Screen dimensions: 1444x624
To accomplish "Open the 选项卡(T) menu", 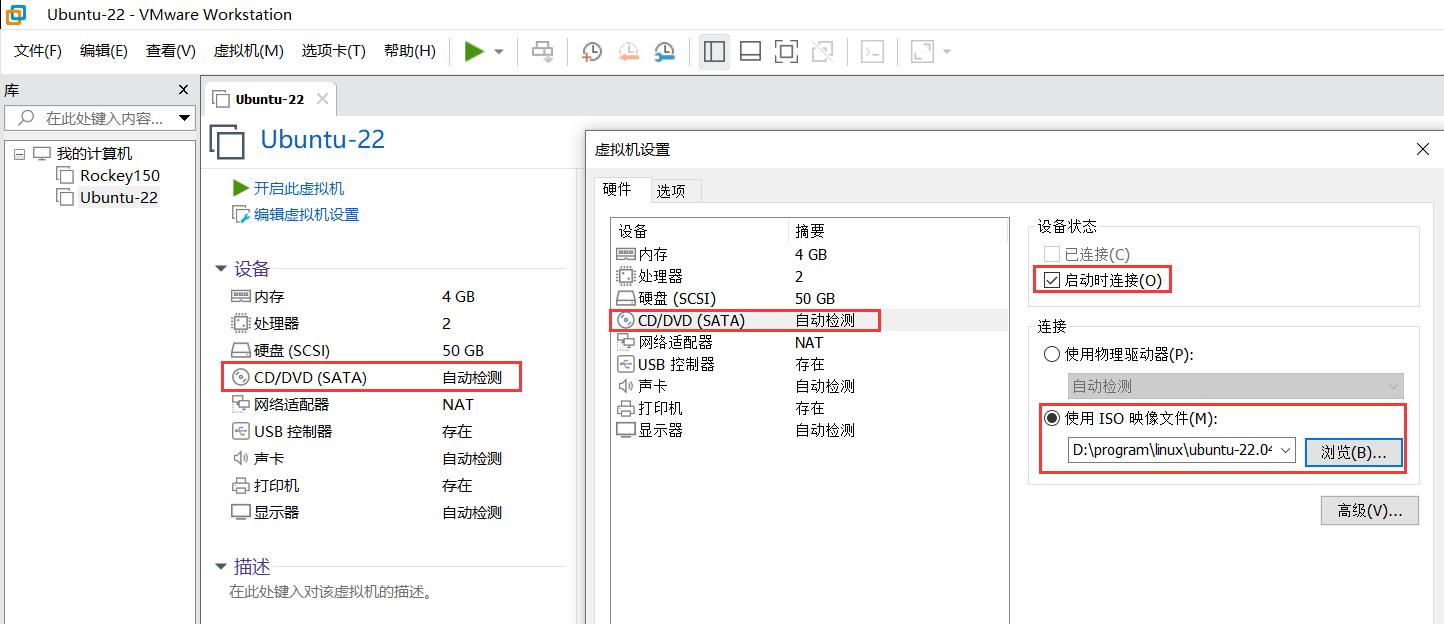I will [334, 51].
